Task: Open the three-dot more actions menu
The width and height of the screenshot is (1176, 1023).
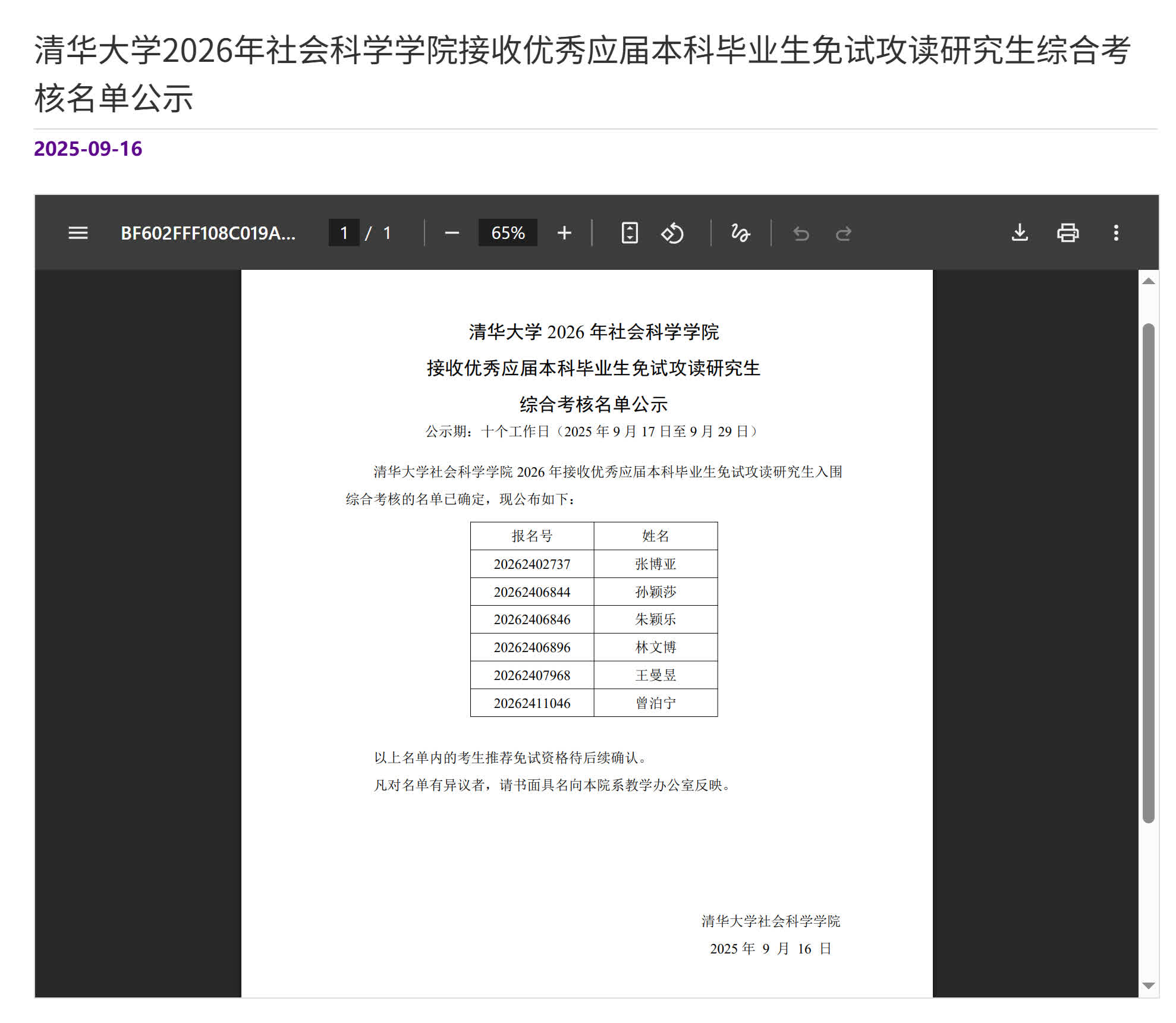Action: (x=1116, y=232)
